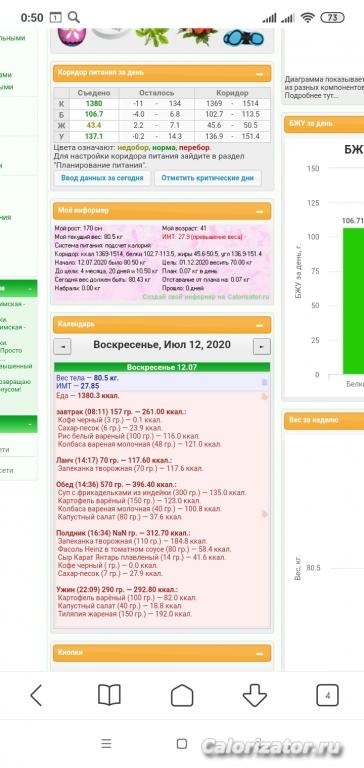Click the Обед (14:36) meal heading
This screenshot has height=768, width=364.
[117, 484]
